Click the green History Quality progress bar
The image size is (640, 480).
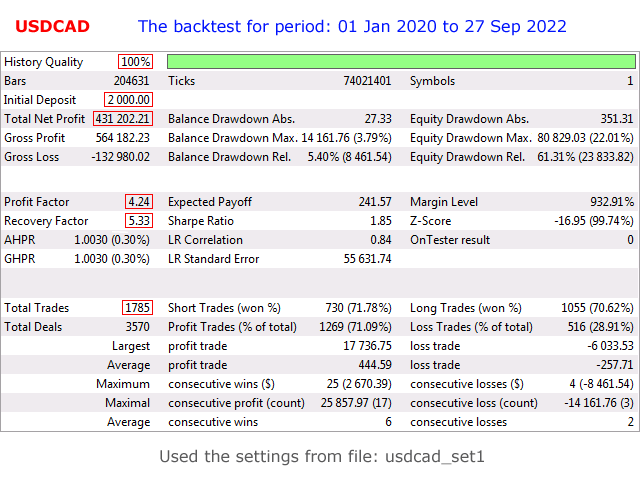400,62
